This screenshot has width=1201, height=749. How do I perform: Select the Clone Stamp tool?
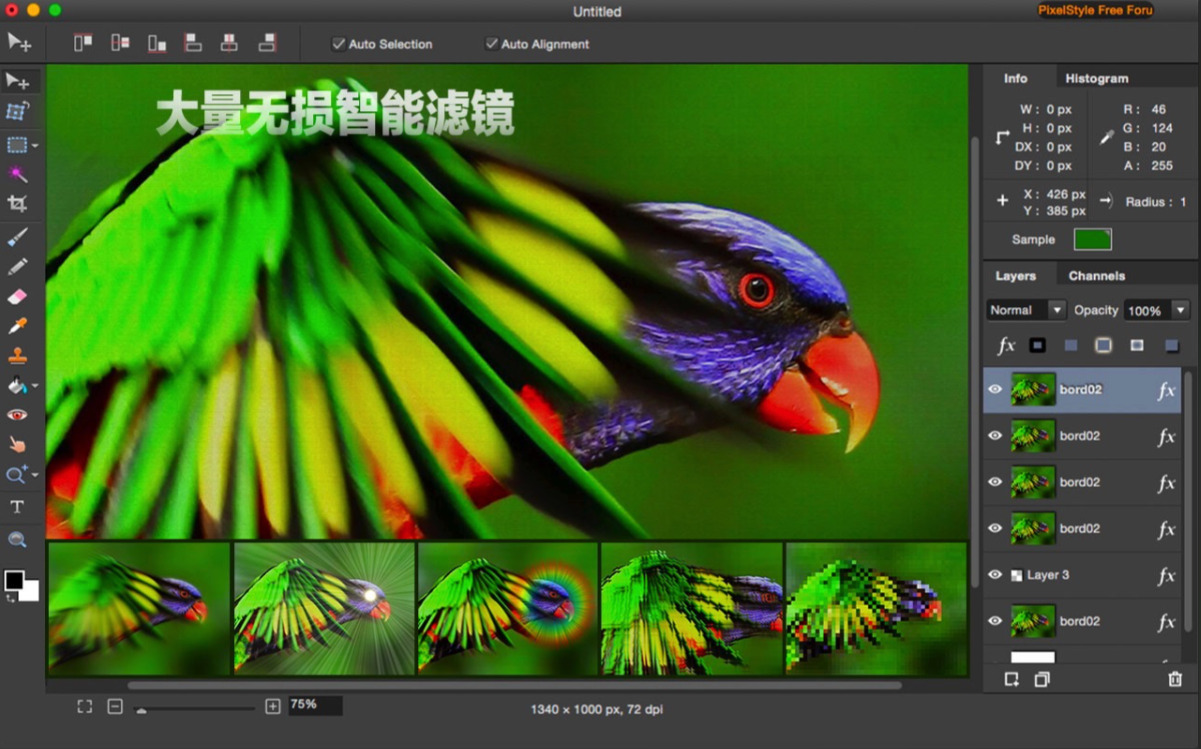pyautogui.click(x=18, y=356)
